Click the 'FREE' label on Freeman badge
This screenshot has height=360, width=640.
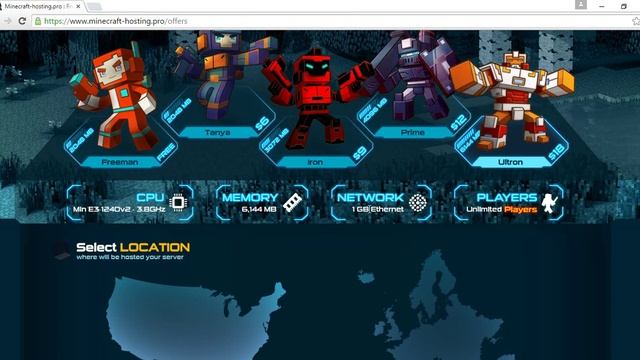[x=166, y=151]
